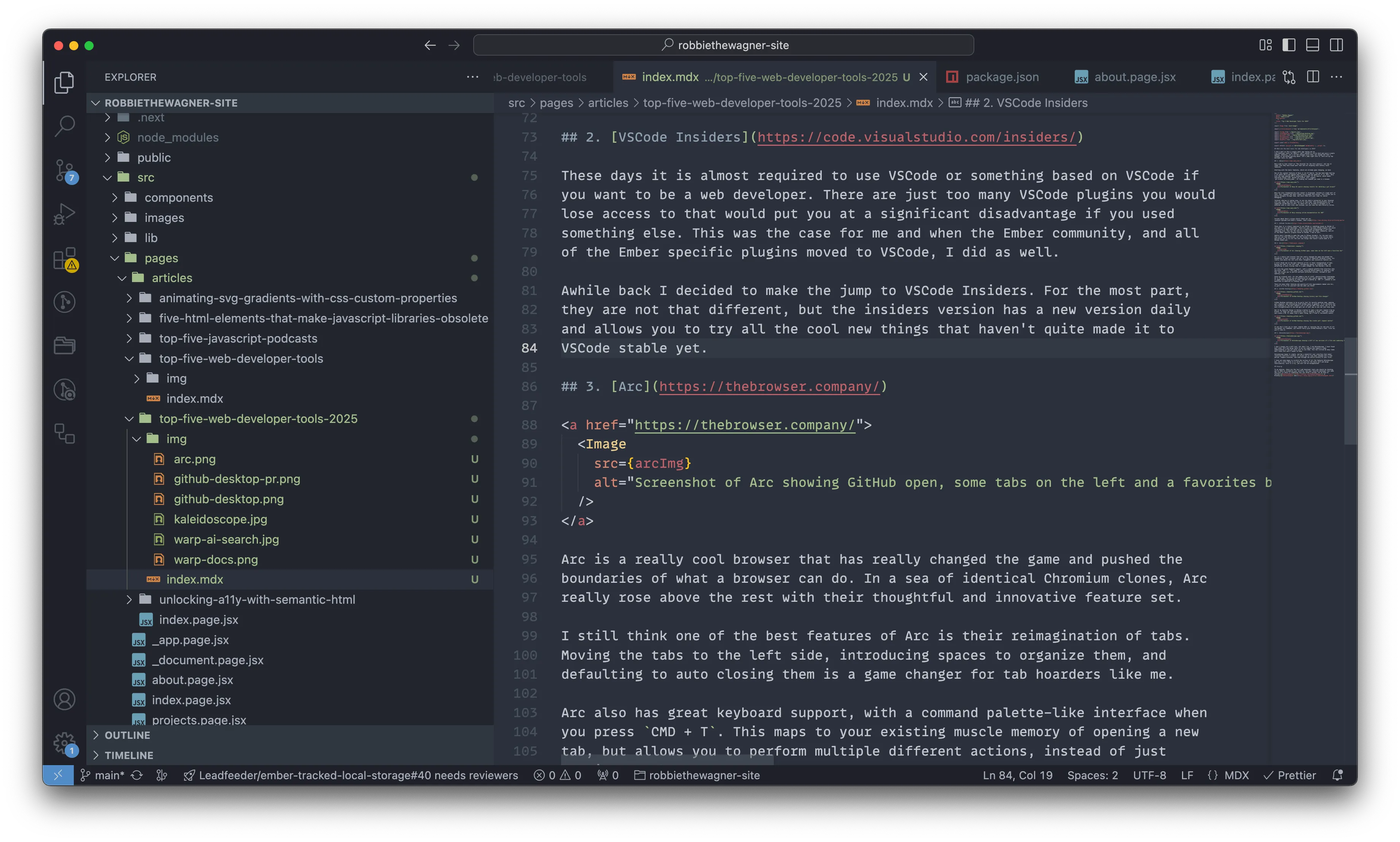Collapse the ROBBIETHEWAGNER-SITE root folder

(x=290, y=103)
